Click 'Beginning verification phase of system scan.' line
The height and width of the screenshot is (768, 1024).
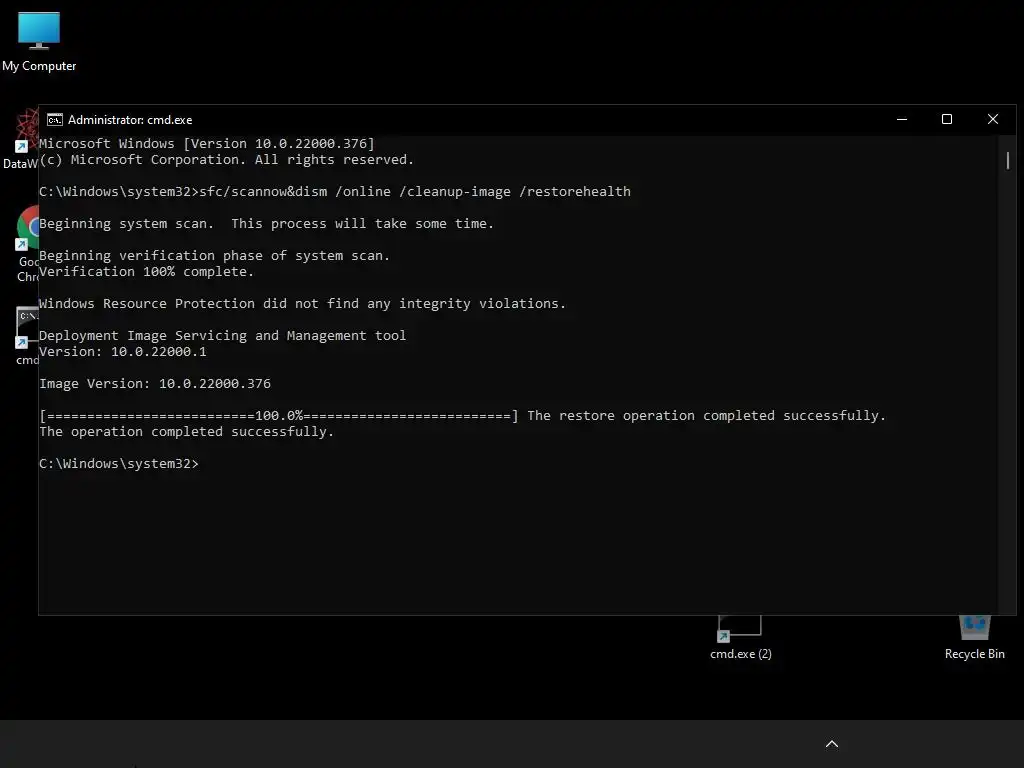point(215,255)
